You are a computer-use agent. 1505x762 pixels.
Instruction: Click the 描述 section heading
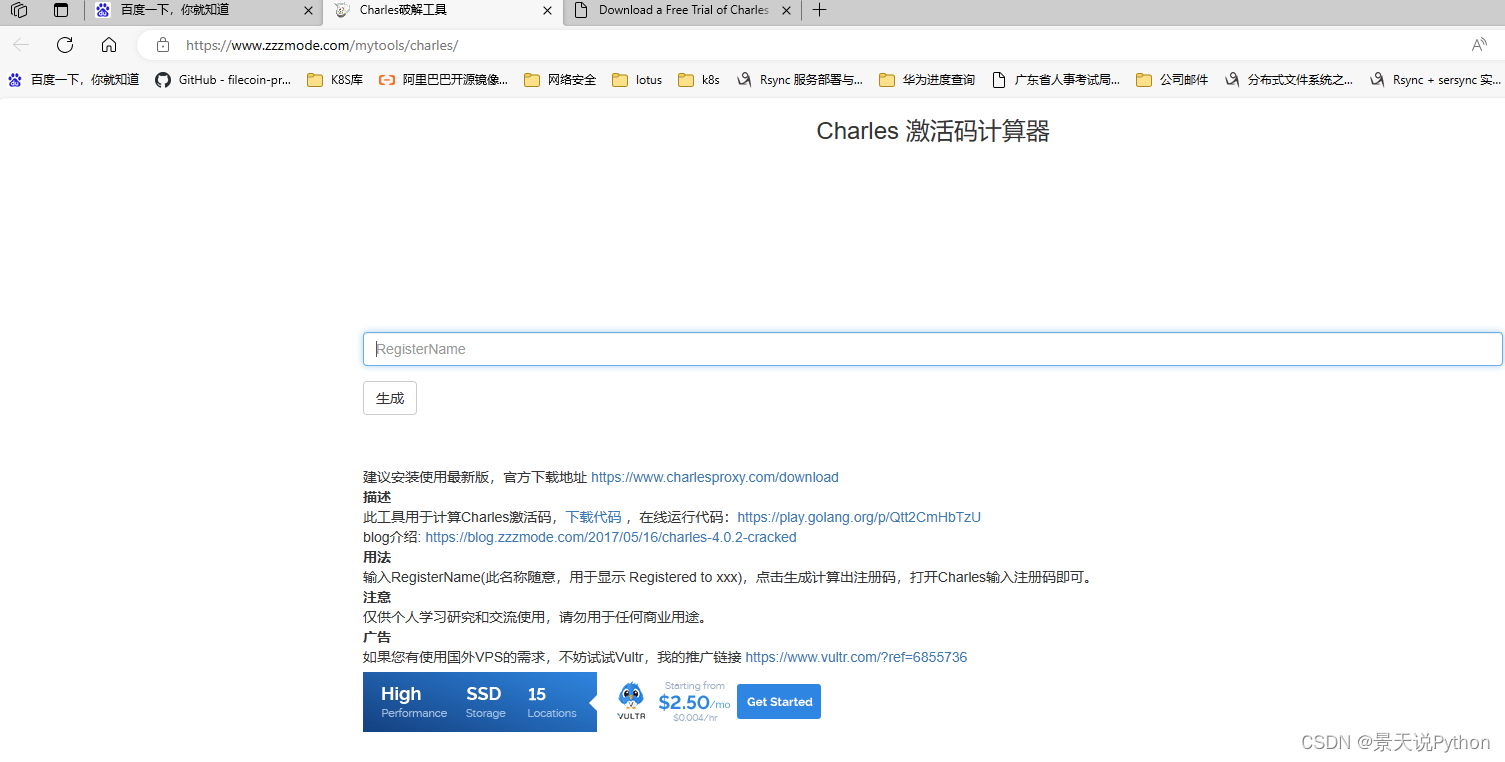click(x=377, y=497)
